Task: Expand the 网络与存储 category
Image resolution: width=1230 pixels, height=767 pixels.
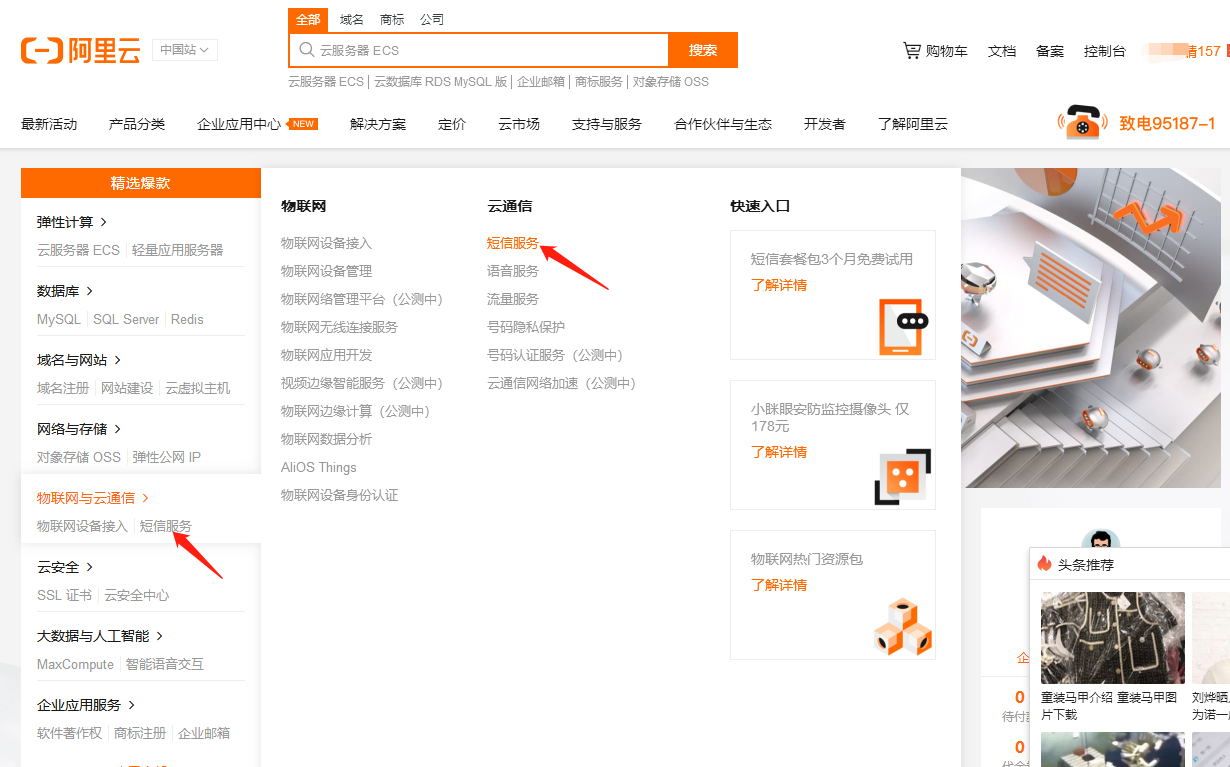Action: click(79, 429)
